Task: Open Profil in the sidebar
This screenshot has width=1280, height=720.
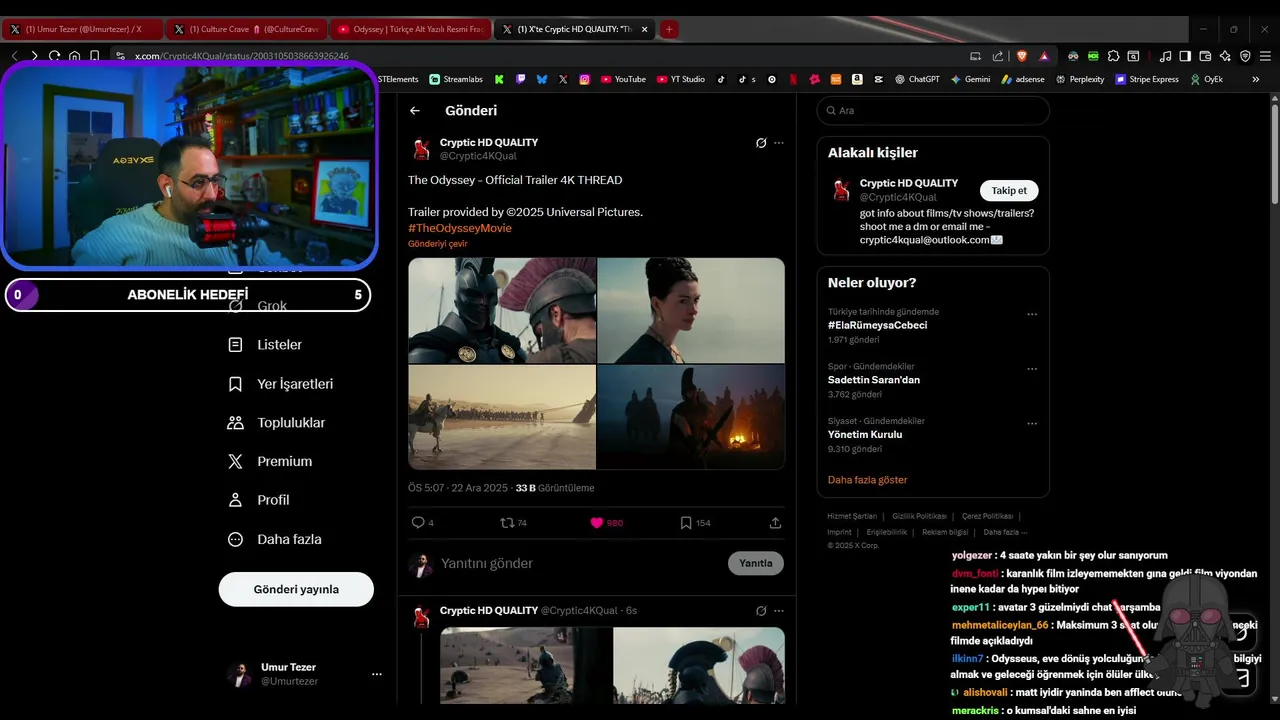Action: click(x=259, y=500)
